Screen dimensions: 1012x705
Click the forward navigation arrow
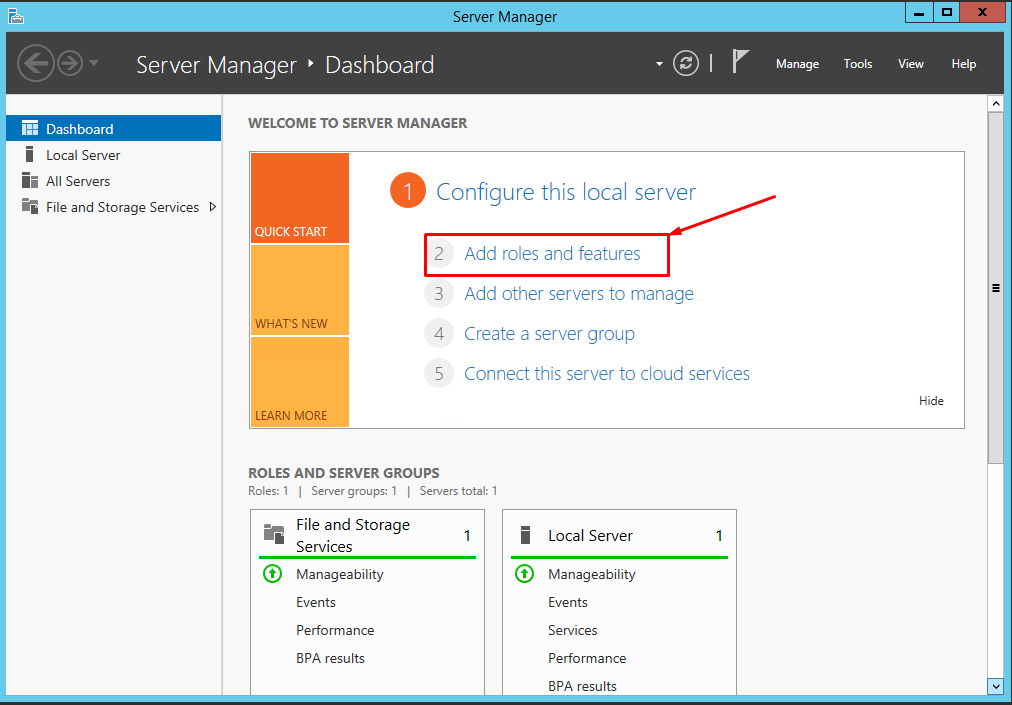[70, 63]
